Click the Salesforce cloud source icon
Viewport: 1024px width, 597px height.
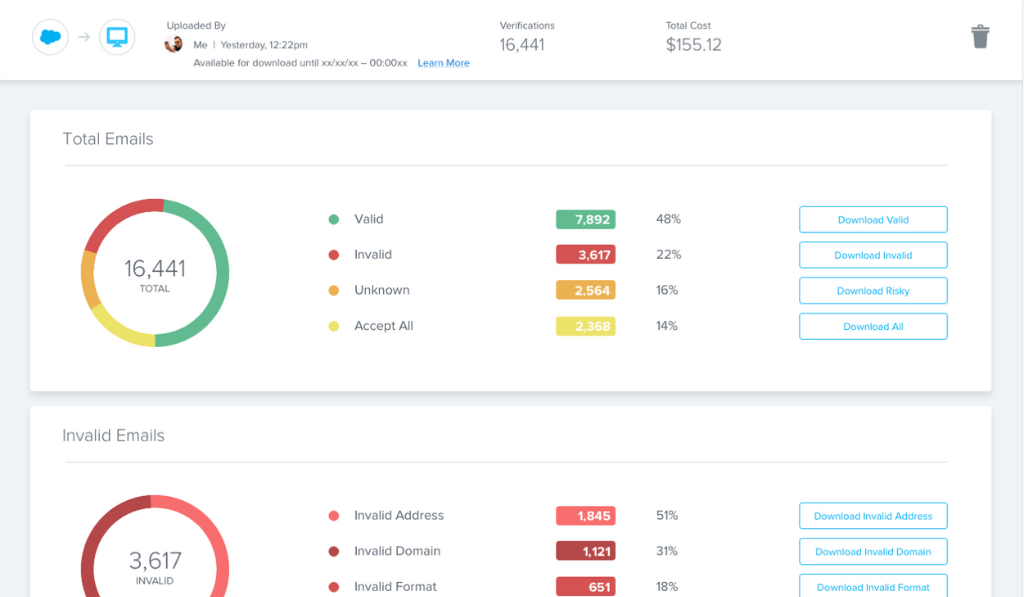(x=50, y=37)
